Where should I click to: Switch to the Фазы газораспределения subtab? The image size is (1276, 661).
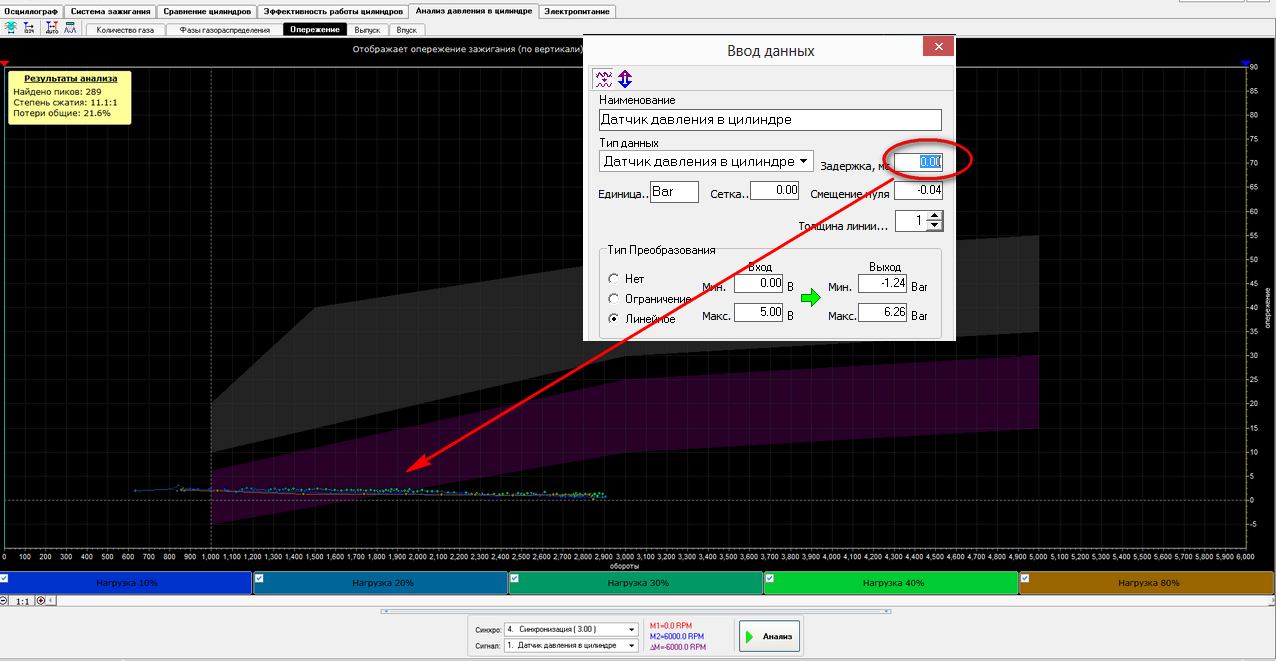(x=224, y=30)
